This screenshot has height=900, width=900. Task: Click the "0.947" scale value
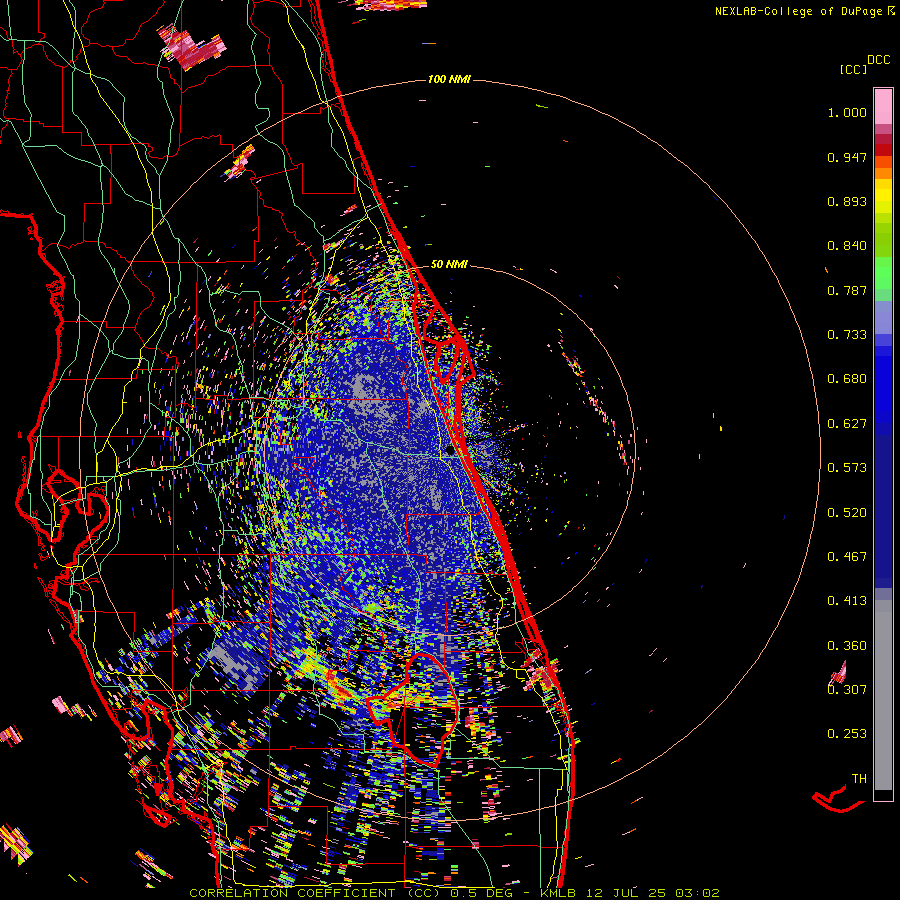[x=847, y=157]
